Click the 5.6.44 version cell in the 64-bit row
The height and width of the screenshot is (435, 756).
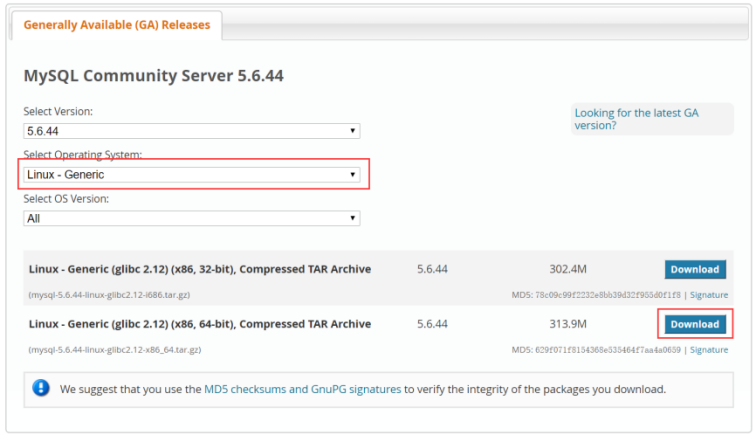pyautogui.click(x=432, y=324)
